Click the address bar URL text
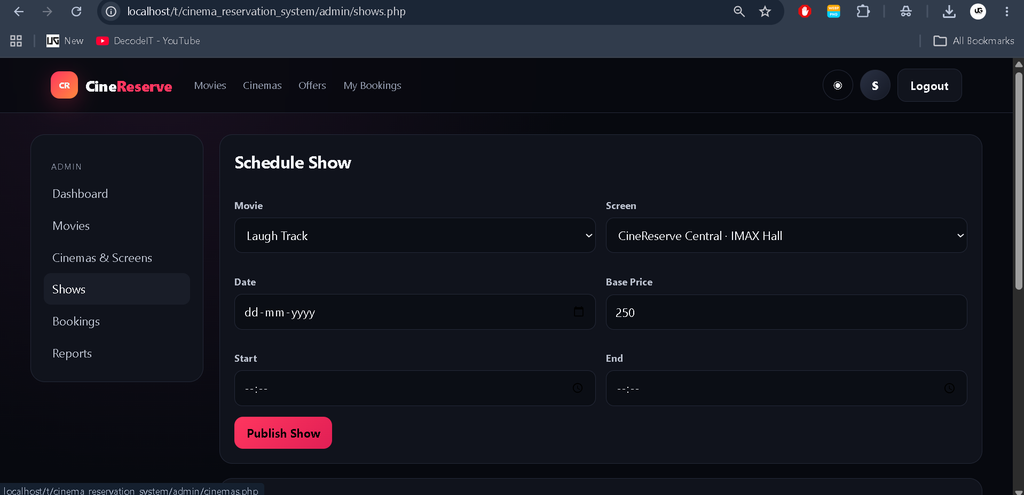1024x495 pixels. pyautogui.click(x=266, y=12)
